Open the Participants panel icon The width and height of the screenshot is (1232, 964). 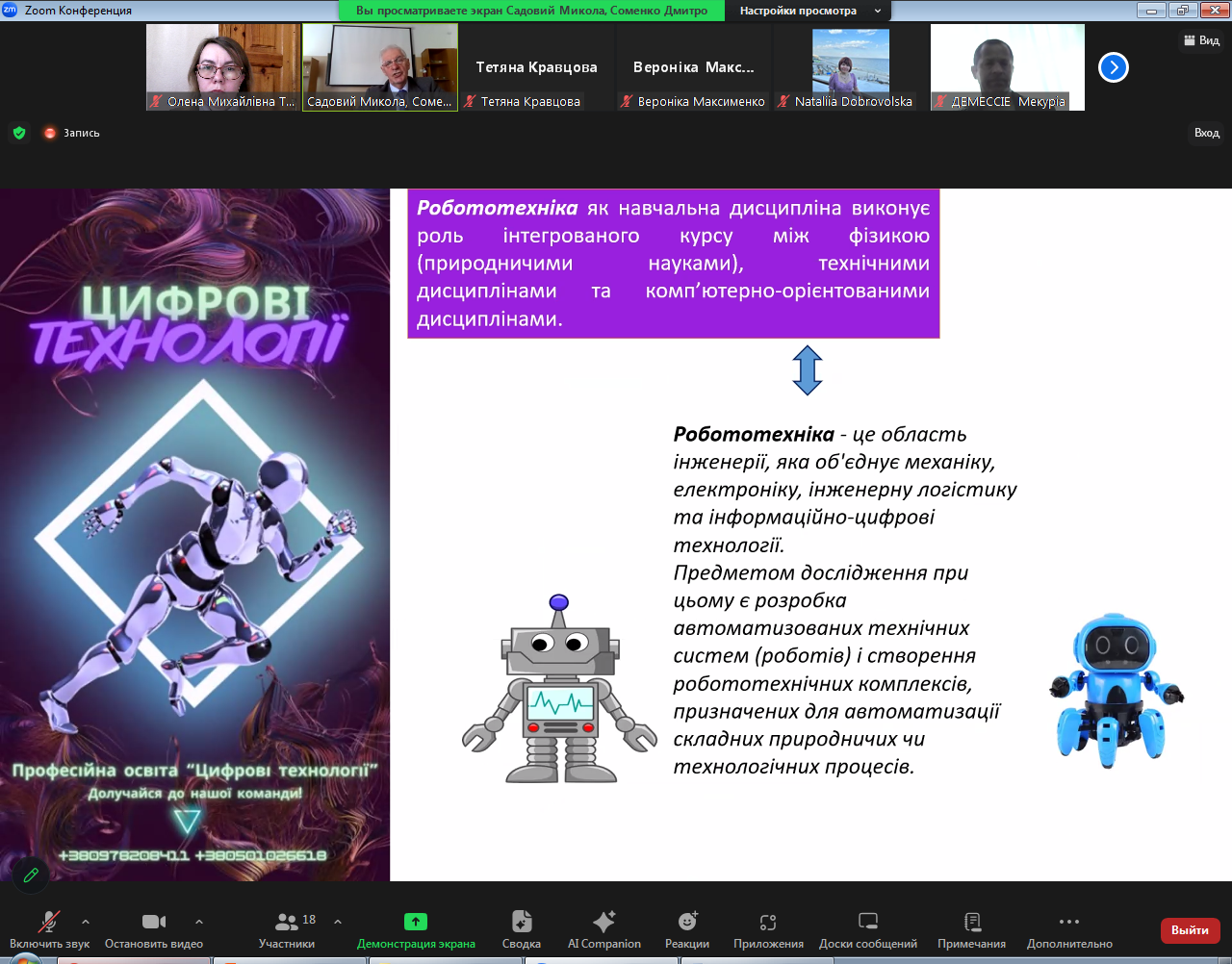tap(286, 922)
